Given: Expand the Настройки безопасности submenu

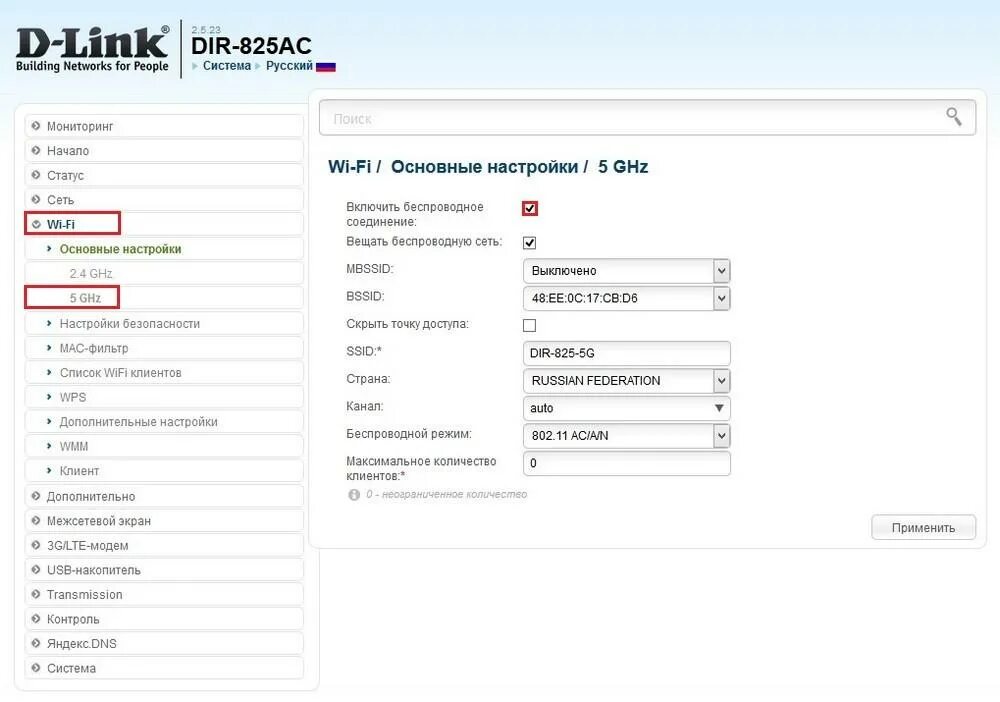Looking at the screenshot, I should click(164, 323).
